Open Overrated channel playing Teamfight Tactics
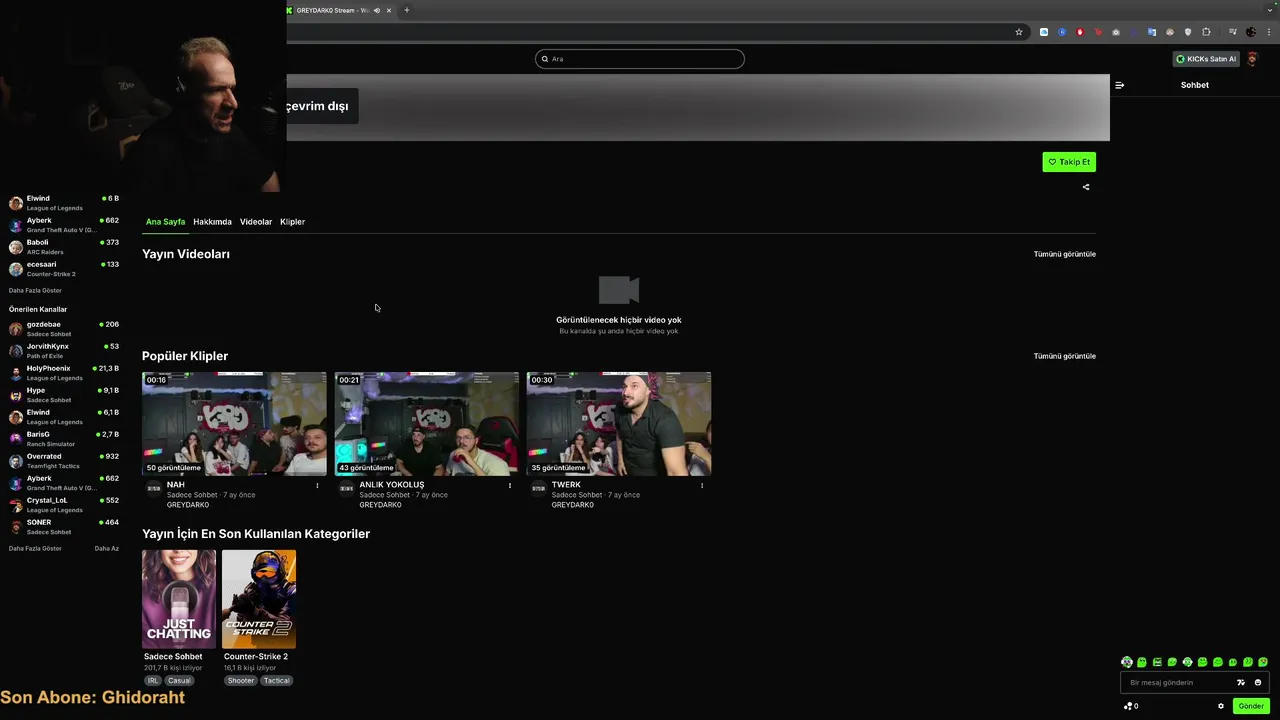Viewport: 1280px width, 720px height. (64, 461)
